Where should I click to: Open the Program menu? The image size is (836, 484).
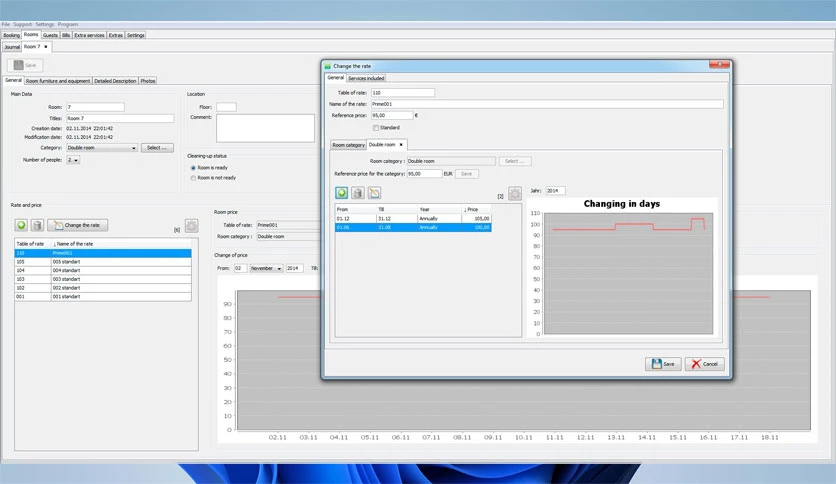pyautogui.click(x=68, y=24)
